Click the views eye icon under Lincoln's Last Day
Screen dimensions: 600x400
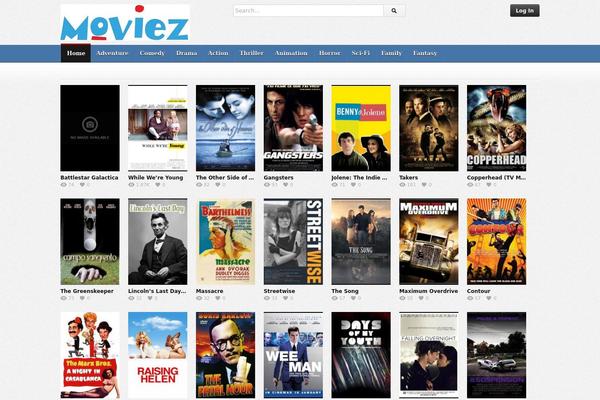131,298
